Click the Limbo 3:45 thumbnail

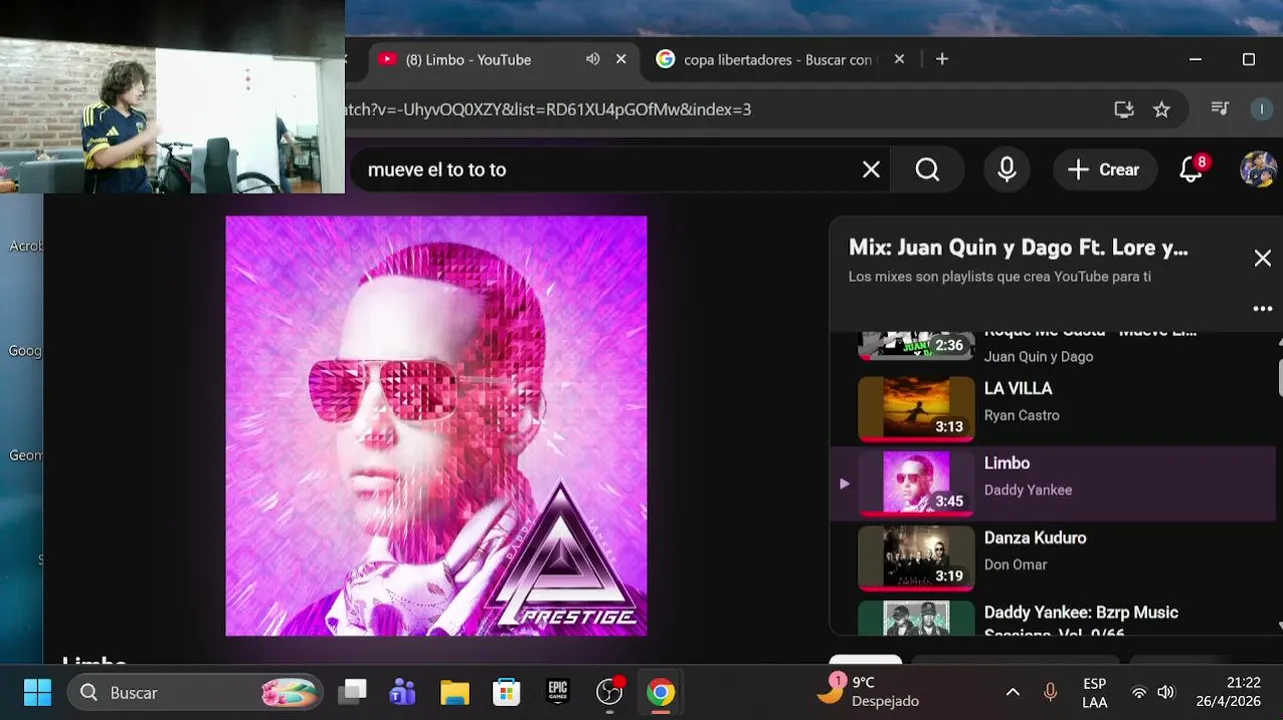click(916, 483)
